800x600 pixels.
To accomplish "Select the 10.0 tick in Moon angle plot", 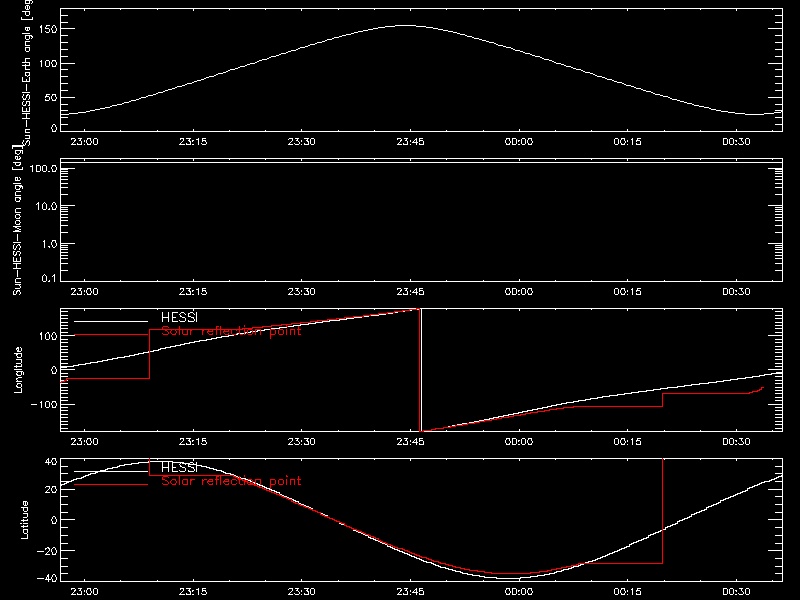I will click(x=46, y=206).
